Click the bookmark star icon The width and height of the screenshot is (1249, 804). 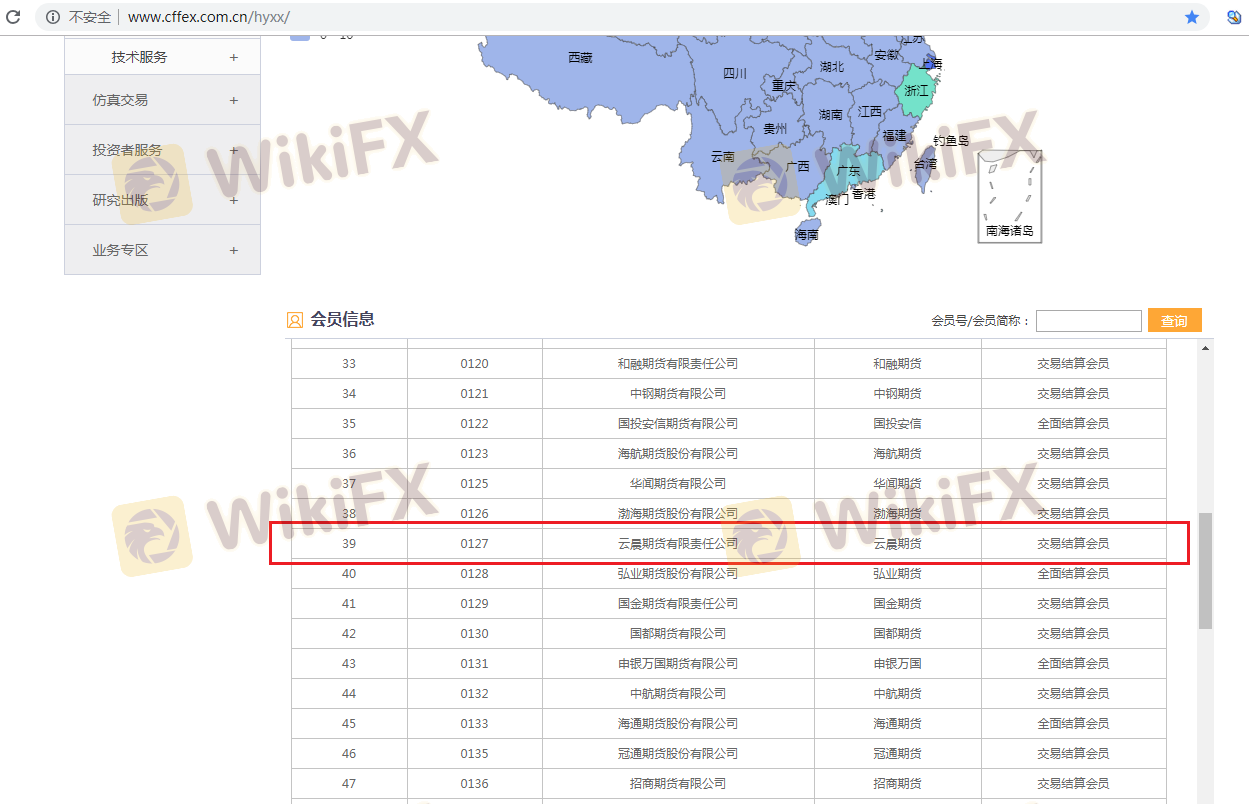(1192, 17)
